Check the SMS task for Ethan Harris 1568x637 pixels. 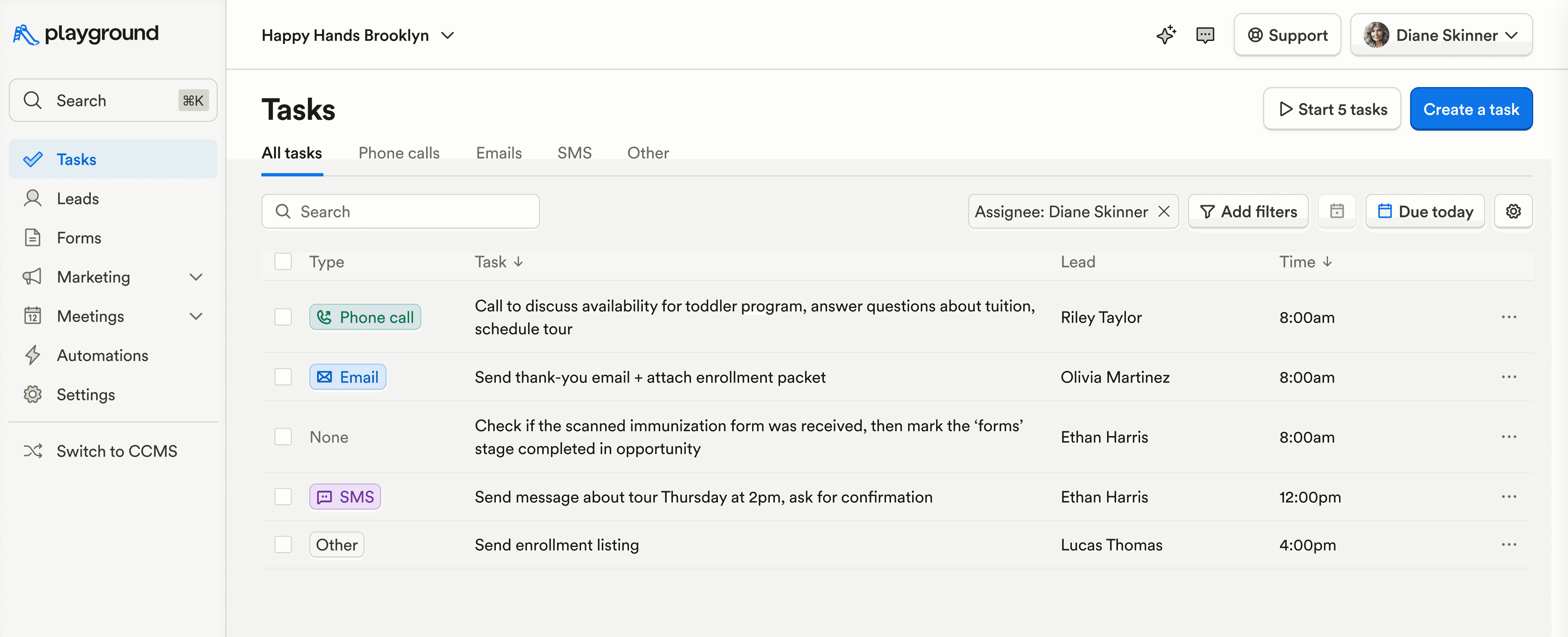click(283, 496)
